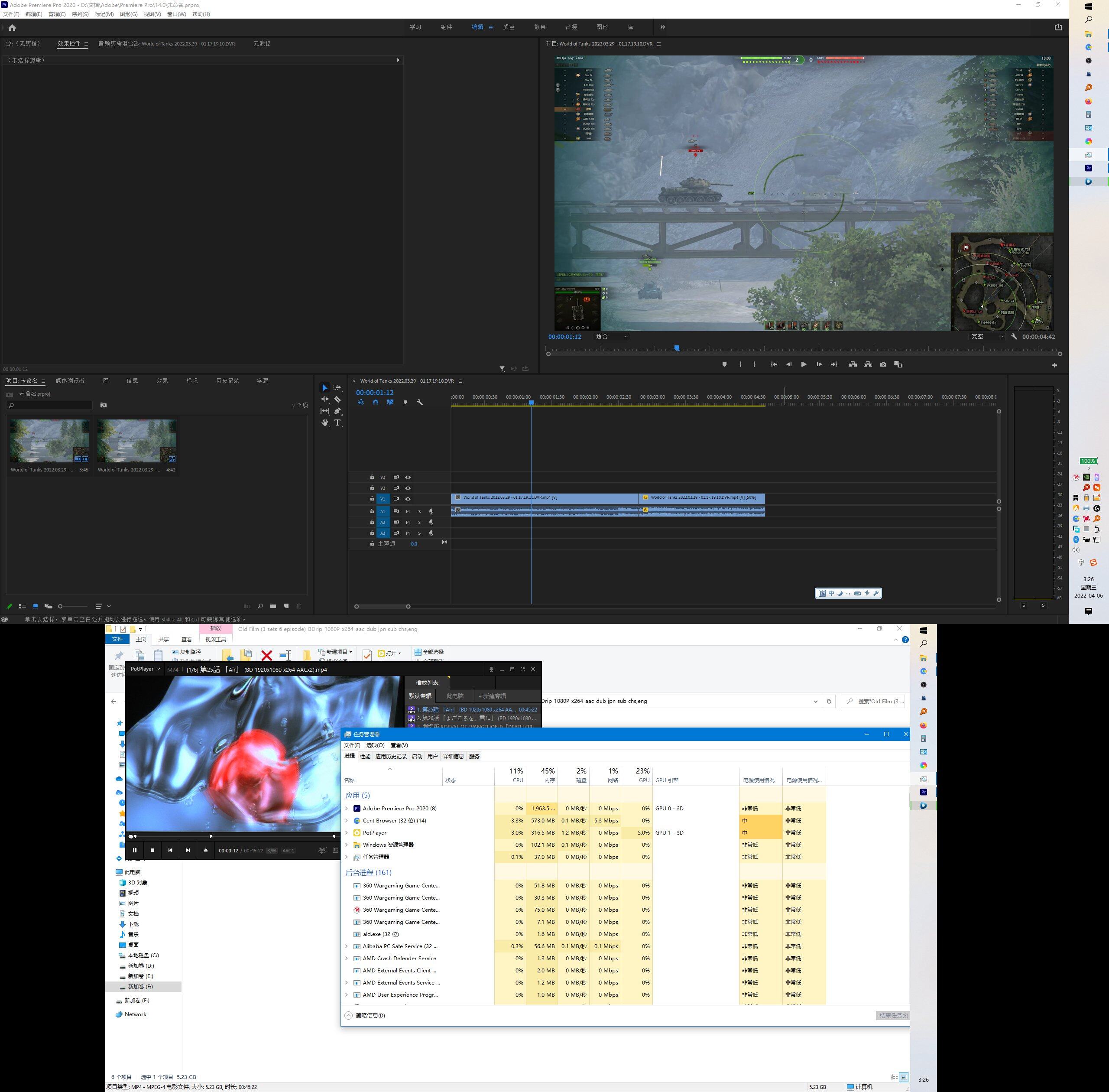Open comparison view in program monitor
This screenshot has width=1109, height=1092.
click(898, 364)
